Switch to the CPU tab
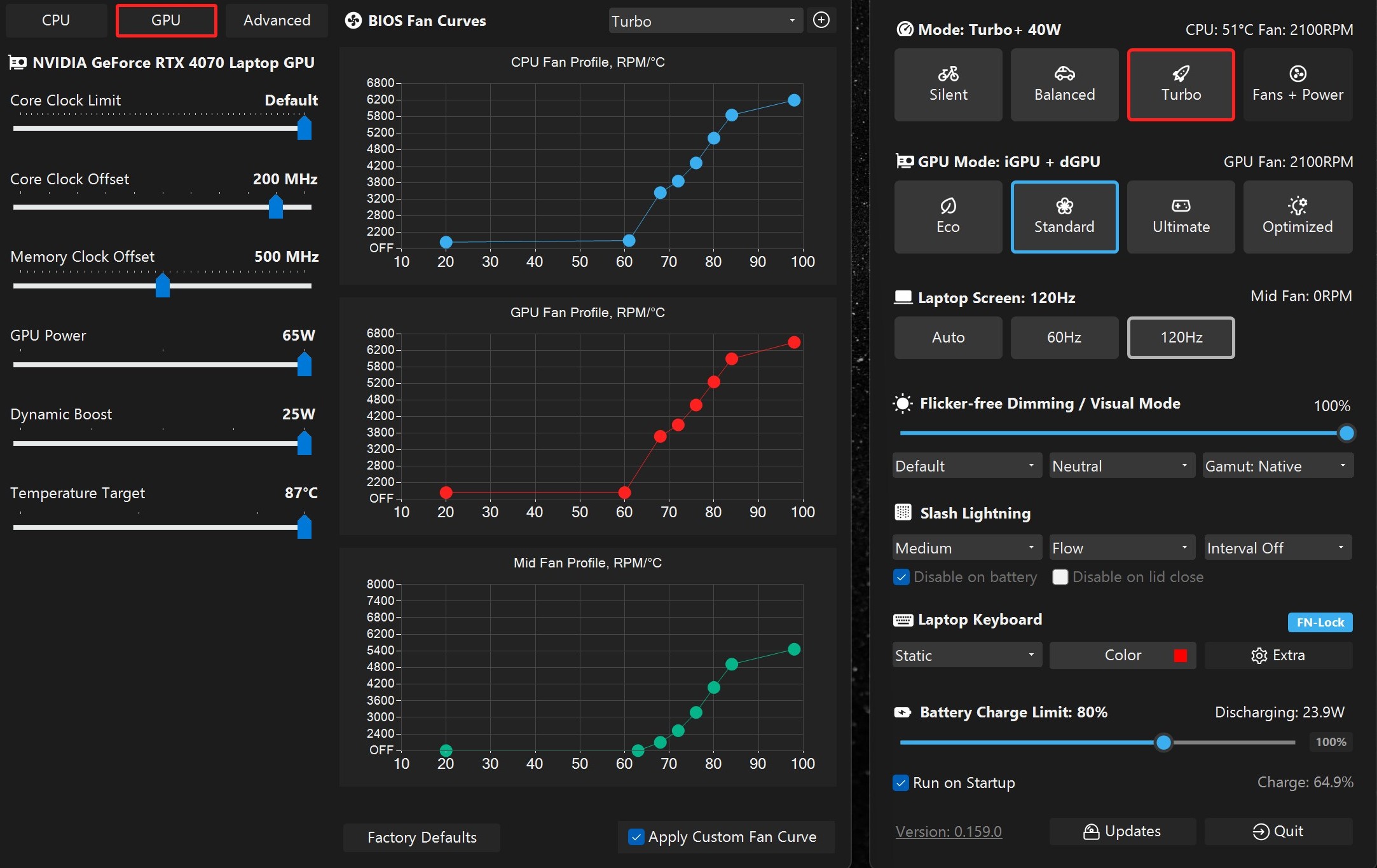Viewport: 1377px width, 868px height. tap(56, 20)
